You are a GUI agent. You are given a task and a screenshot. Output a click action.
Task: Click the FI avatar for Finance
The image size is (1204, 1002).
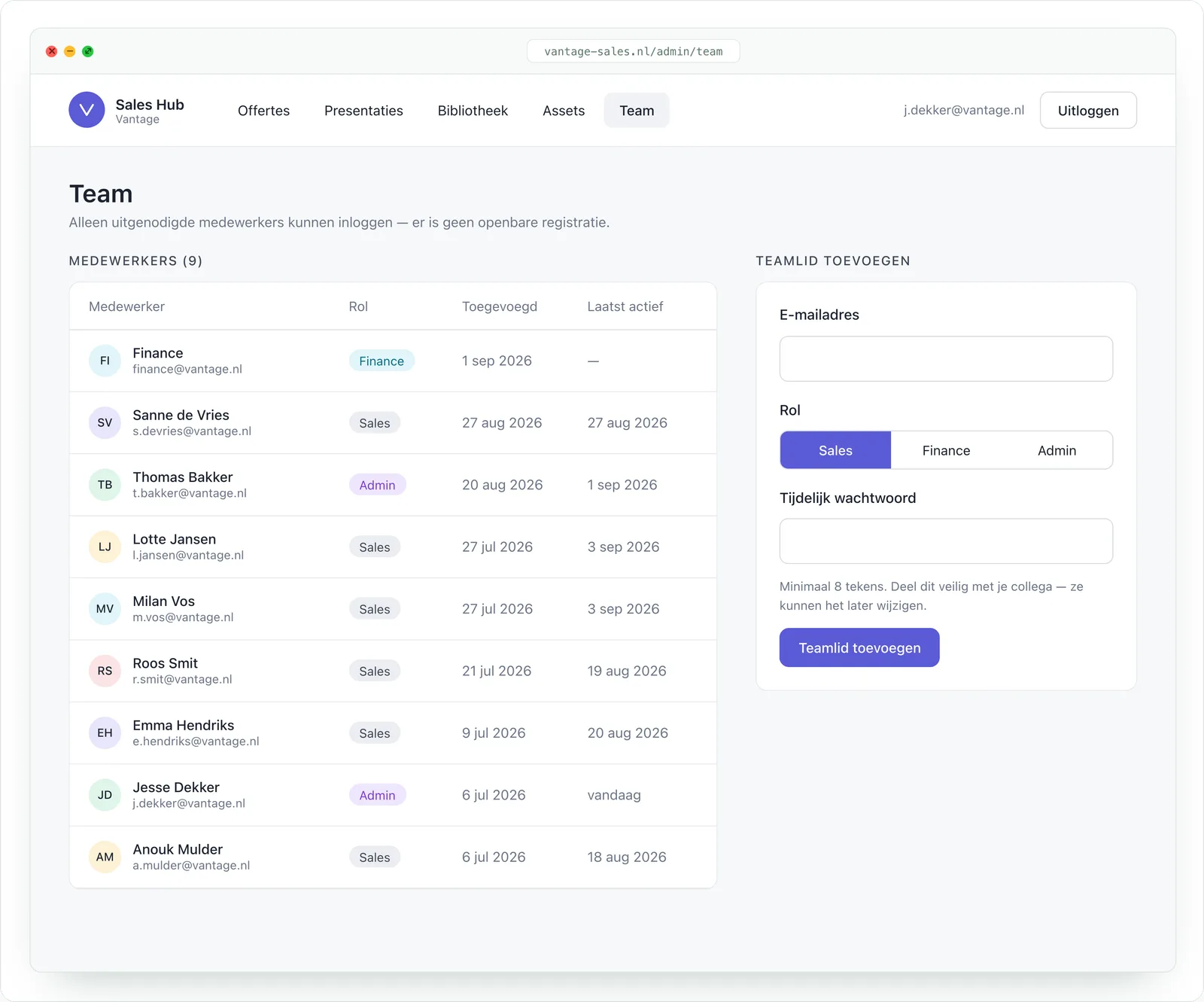pyautogui.click(x=105, y=361)
